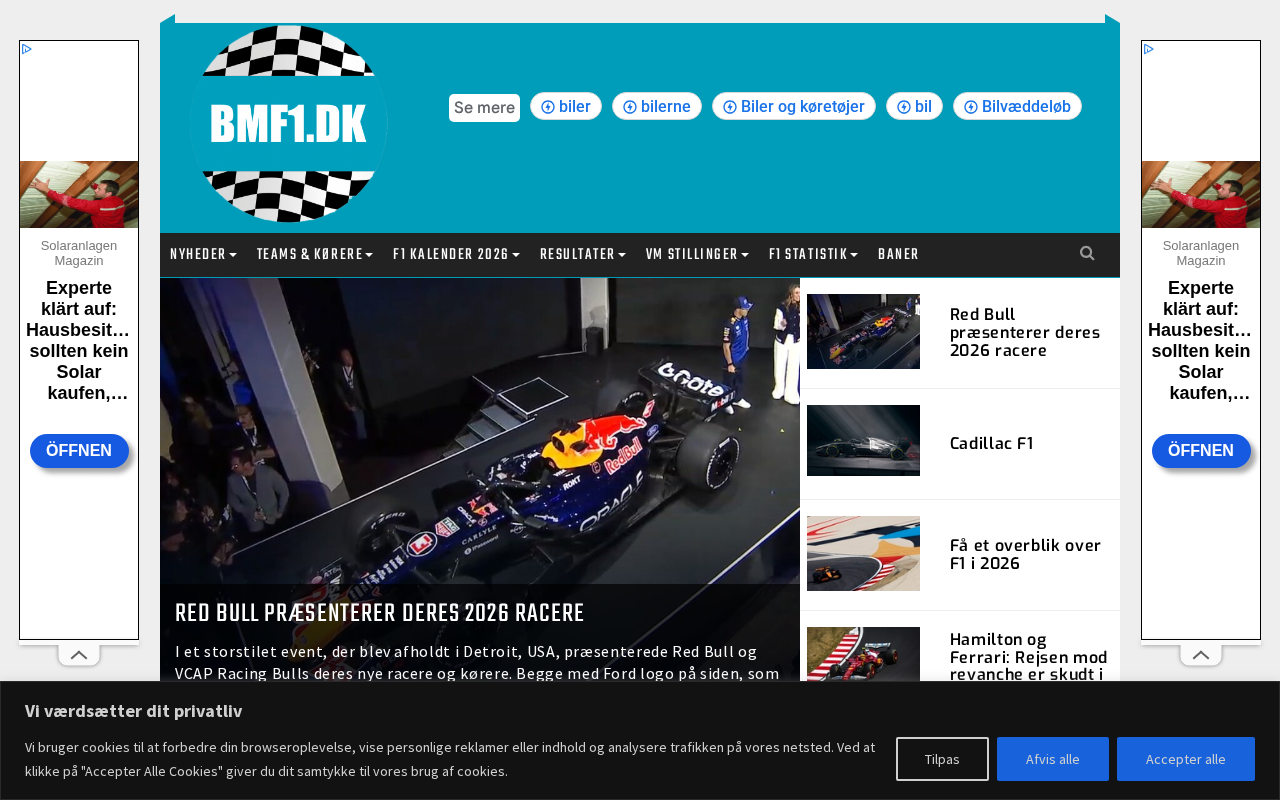Click the right ad's solar installer image
This screenshot has width=1280, height=800.
pyautogui.click(x=1201, y=194)
